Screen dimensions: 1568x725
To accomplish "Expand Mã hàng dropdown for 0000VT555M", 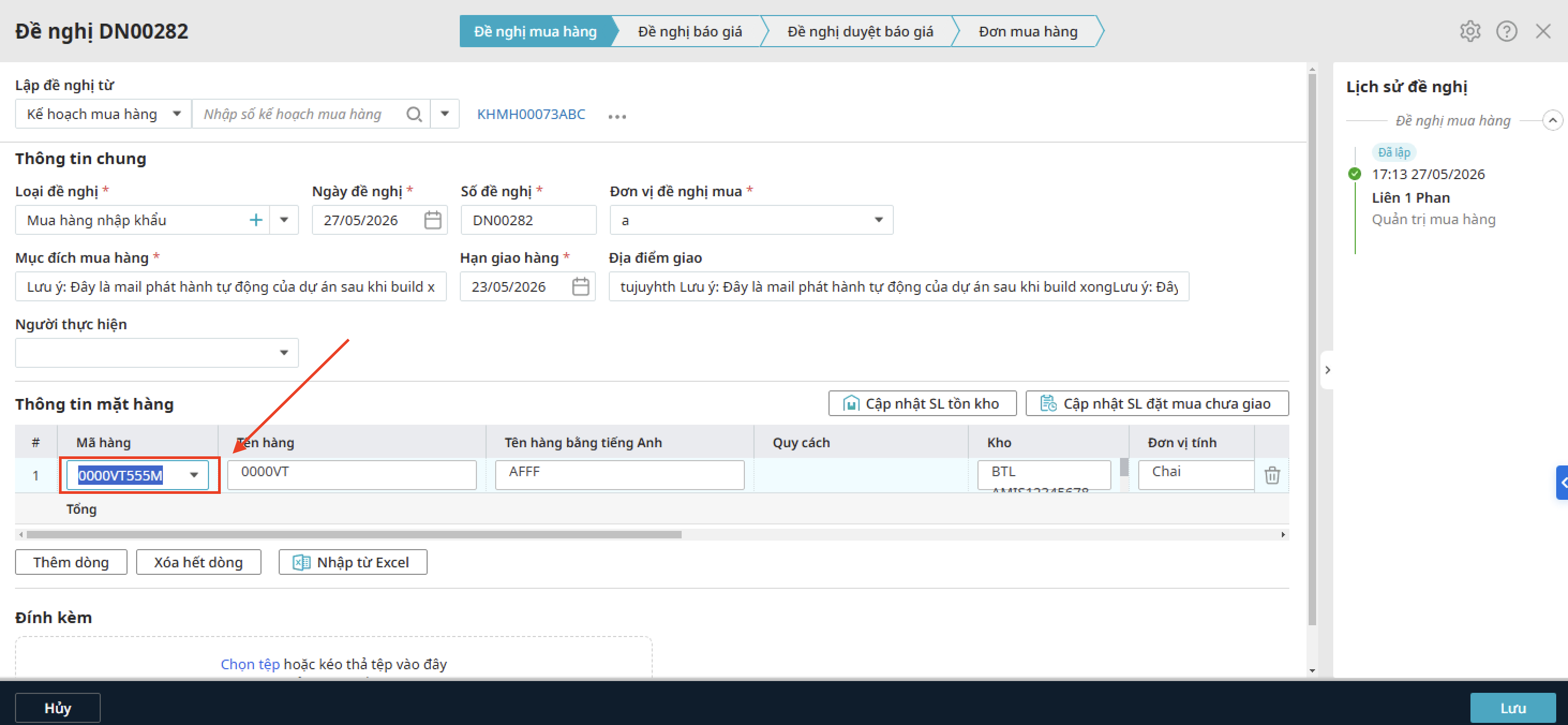I will tap(193, 475).
